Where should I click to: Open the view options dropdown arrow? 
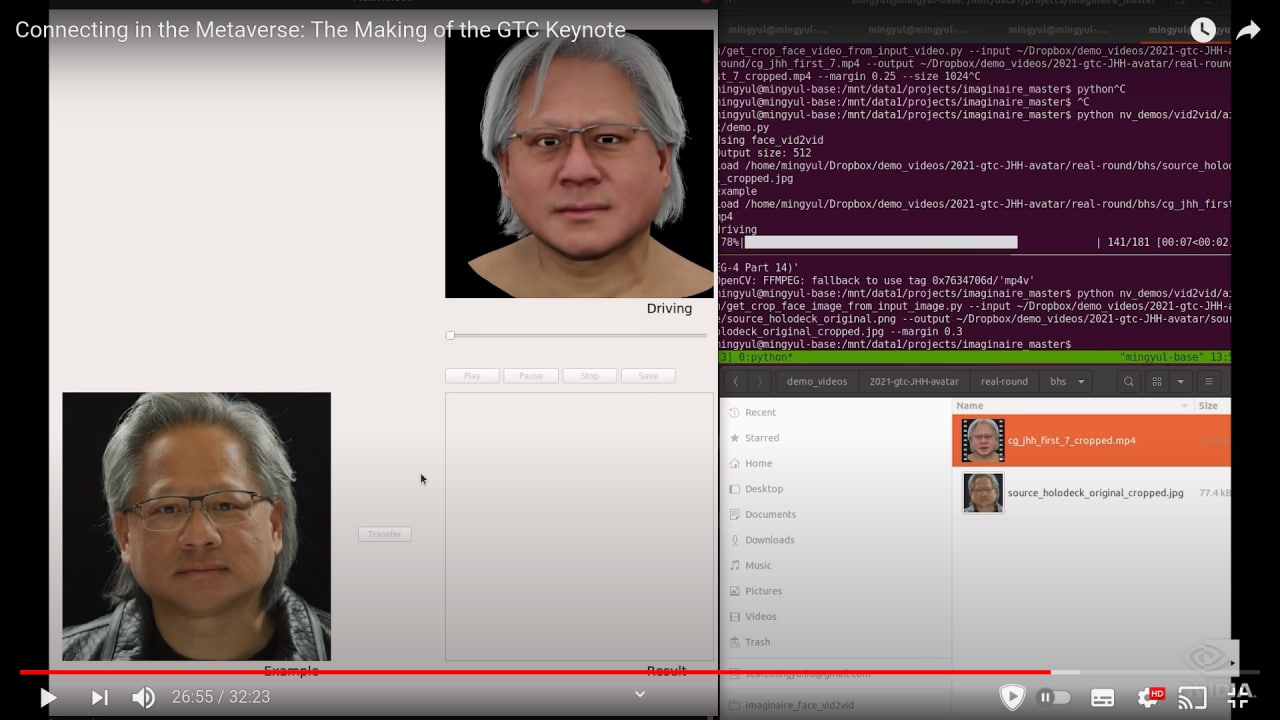tap(1180, 381)
